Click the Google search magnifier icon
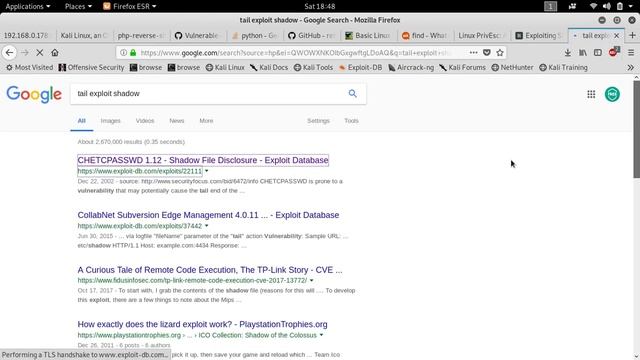The image size is (640, 360). click(353, 93)
